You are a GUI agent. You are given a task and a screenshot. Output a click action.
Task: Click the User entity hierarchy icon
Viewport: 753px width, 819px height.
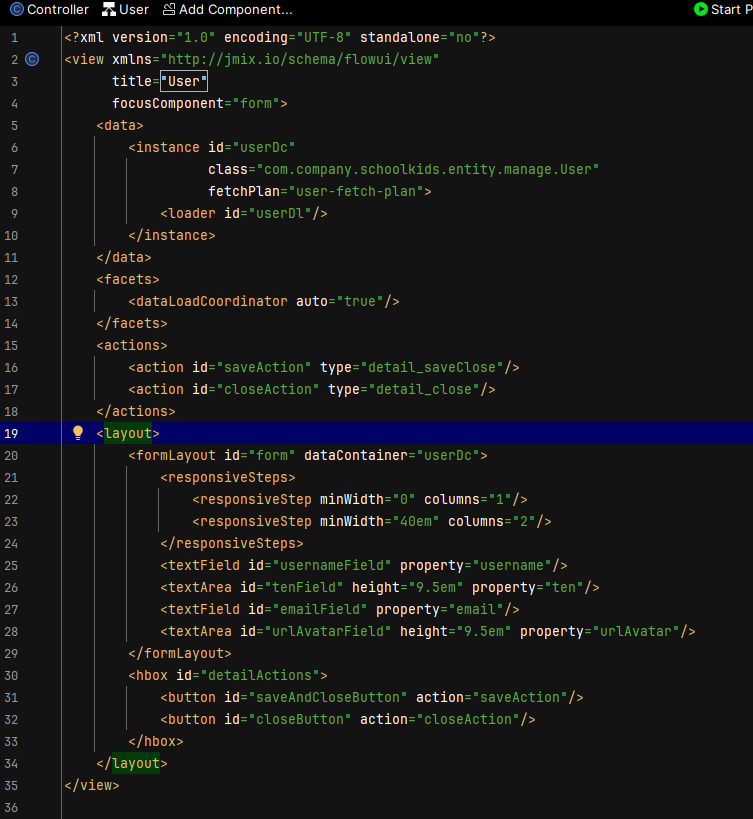[109, 9]
